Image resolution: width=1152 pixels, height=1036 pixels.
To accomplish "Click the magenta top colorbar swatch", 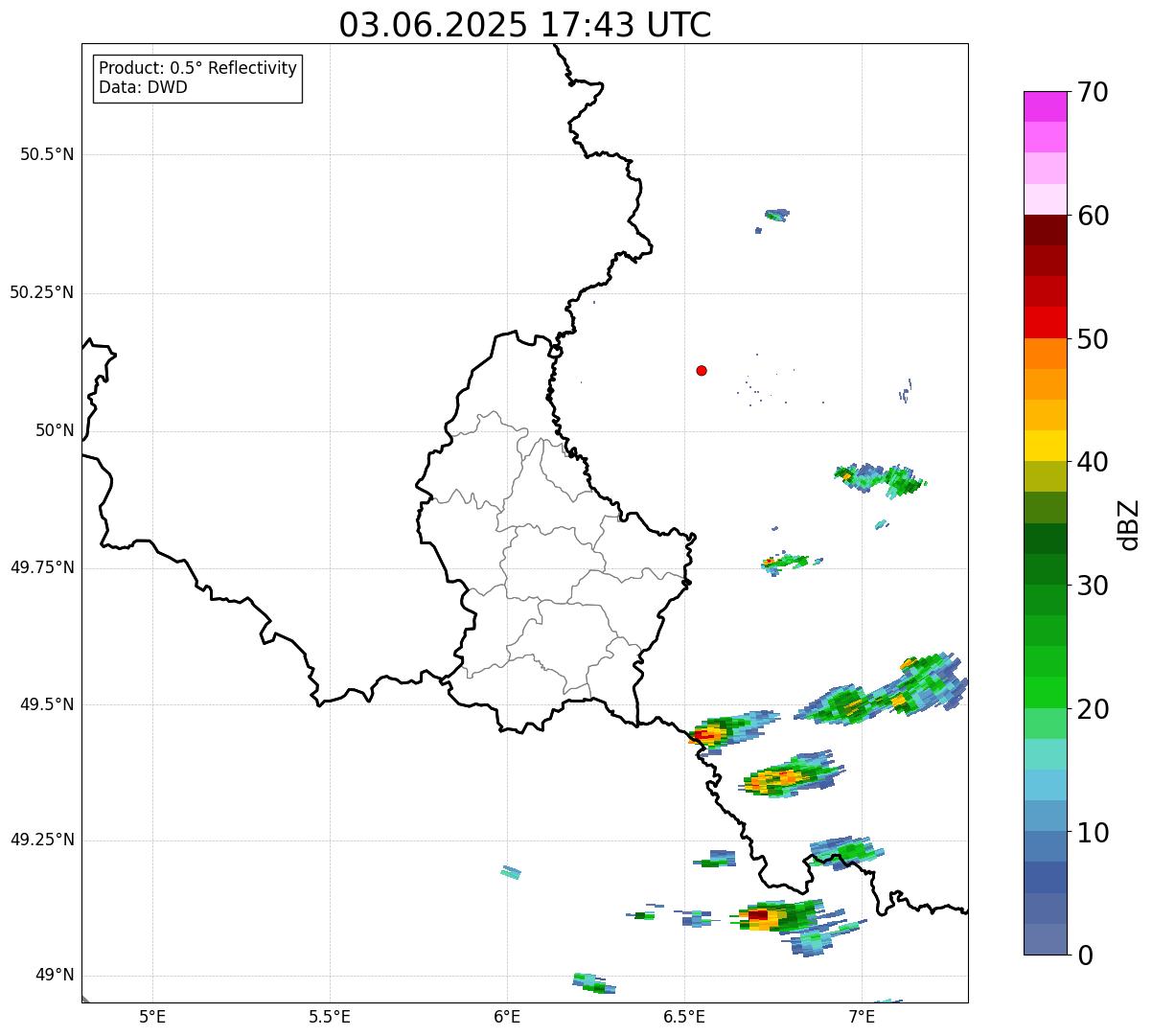I will click(1045, 106).
